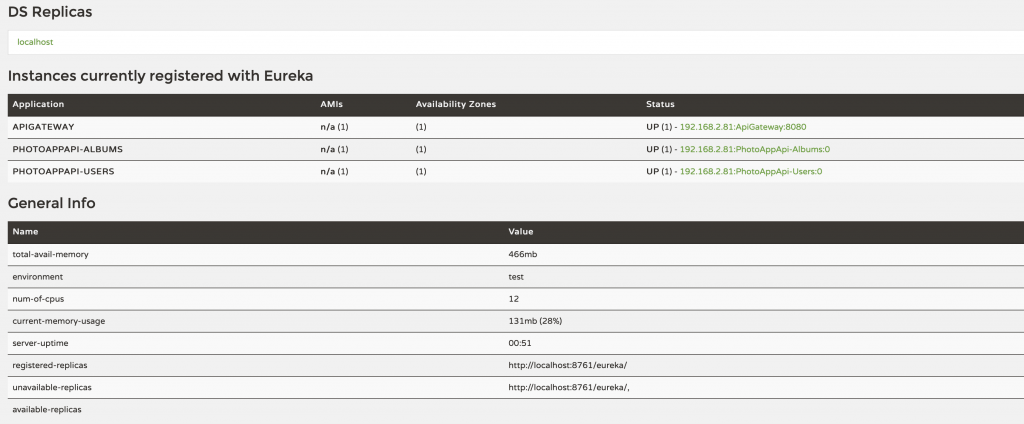Click the AMIs column header
Screen dimensions: 1024x424
pos(331,105)
